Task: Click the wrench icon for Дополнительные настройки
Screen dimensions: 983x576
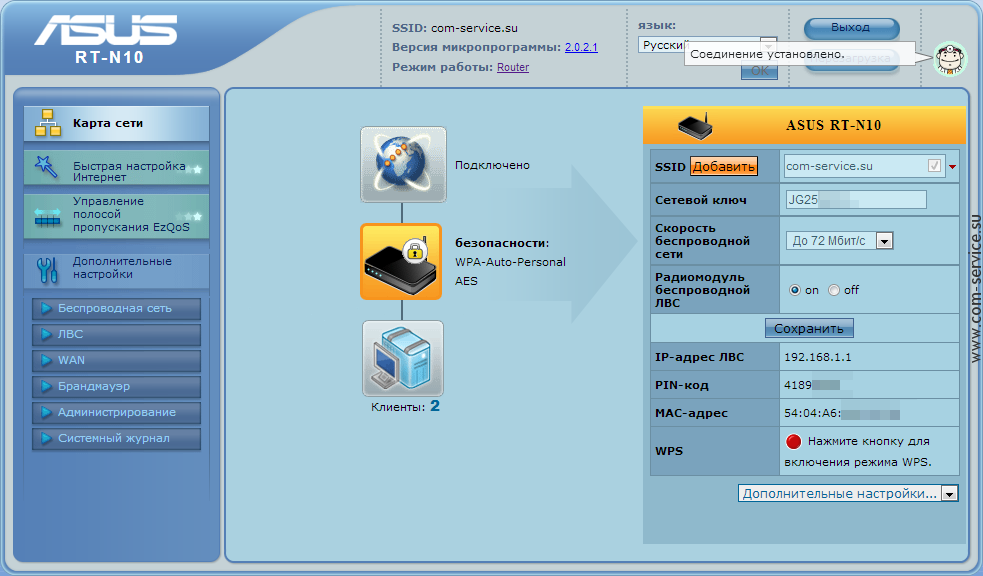Action: click(x=48, y=270)
